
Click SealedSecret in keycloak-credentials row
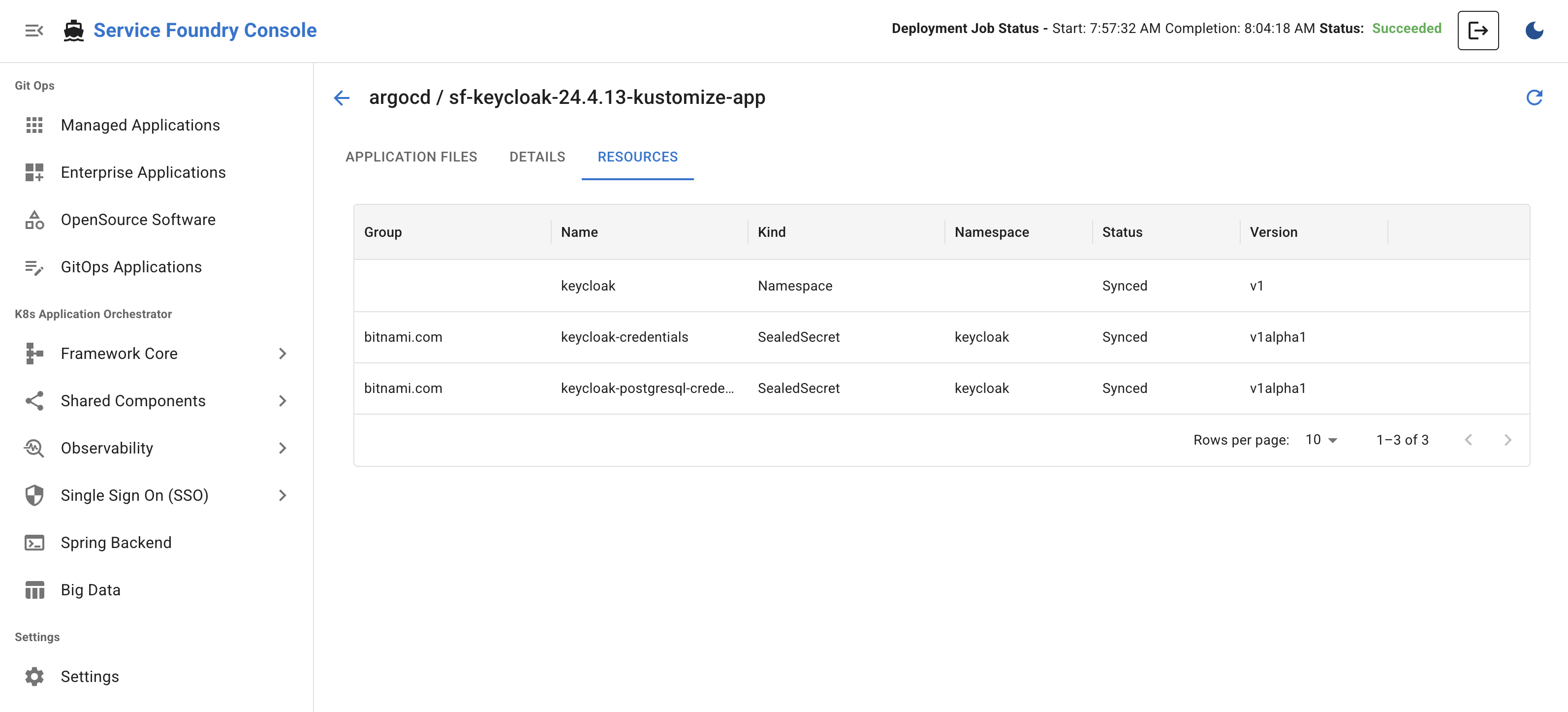pyautogui.click(x=799, y=337)
